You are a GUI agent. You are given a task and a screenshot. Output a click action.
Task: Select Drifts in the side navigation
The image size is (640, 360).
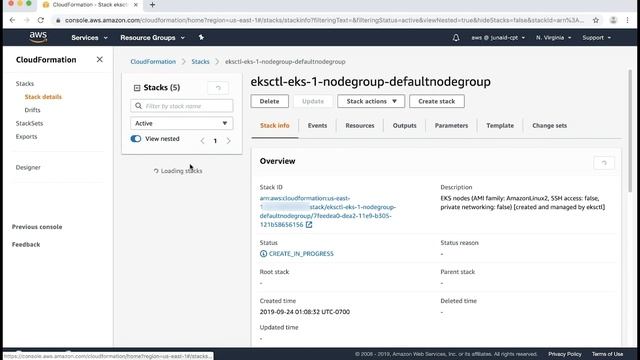click(x=32, y=110)
